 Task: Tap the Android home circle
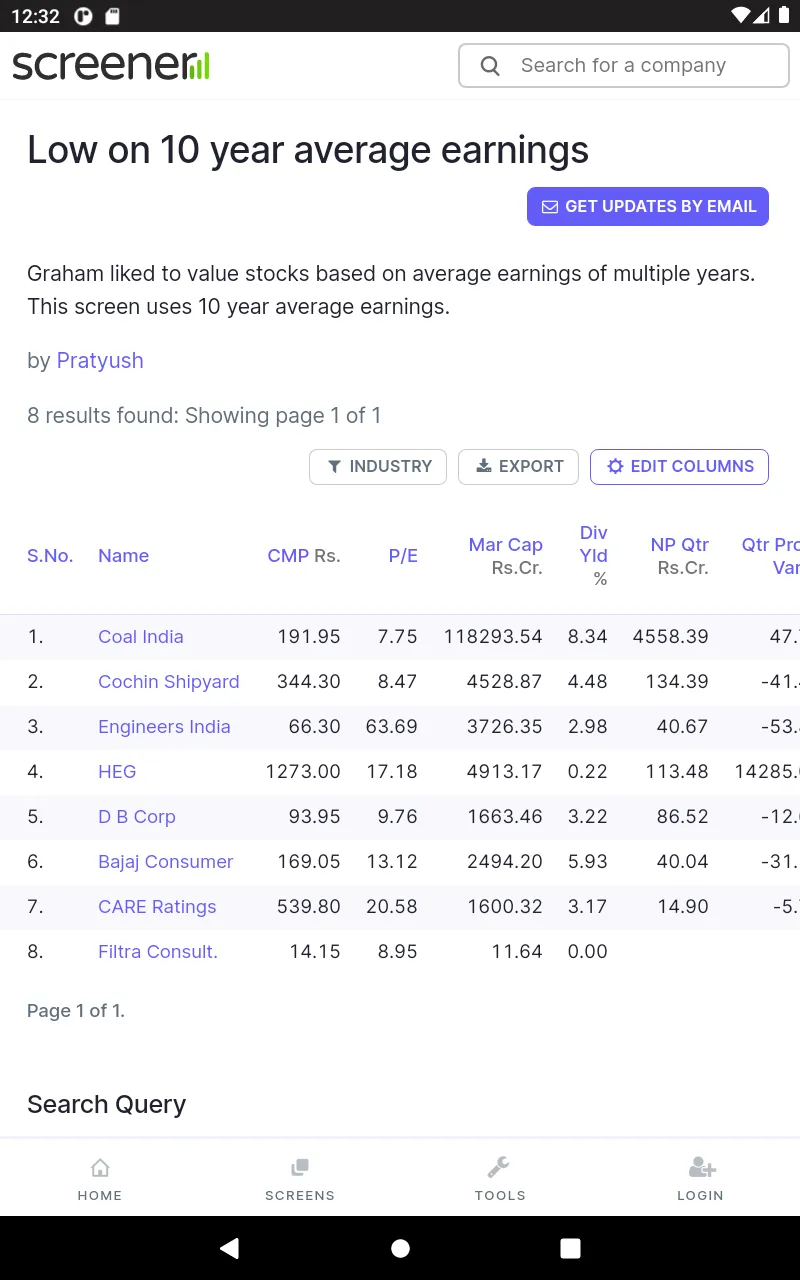400,1248
